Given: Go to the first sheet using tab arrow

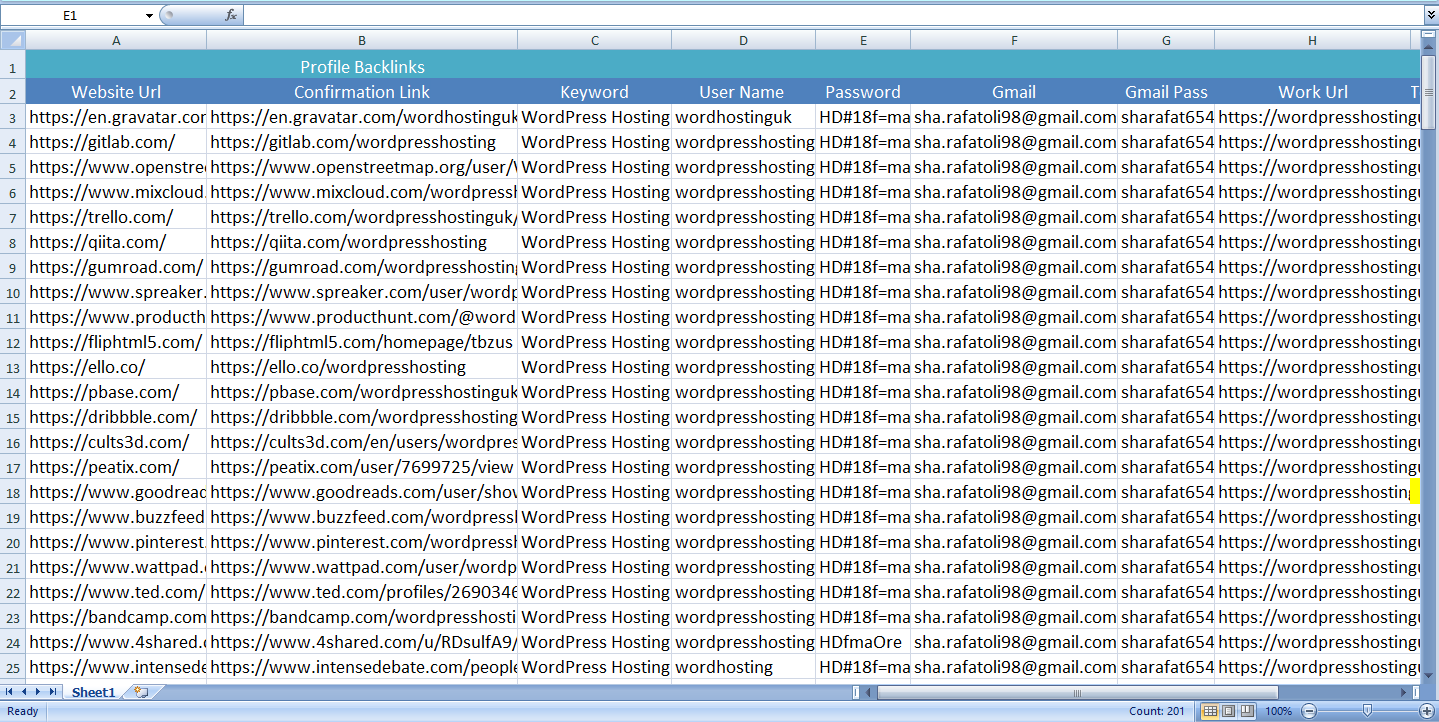Looking at the screenshot, I should coord(10,692).
